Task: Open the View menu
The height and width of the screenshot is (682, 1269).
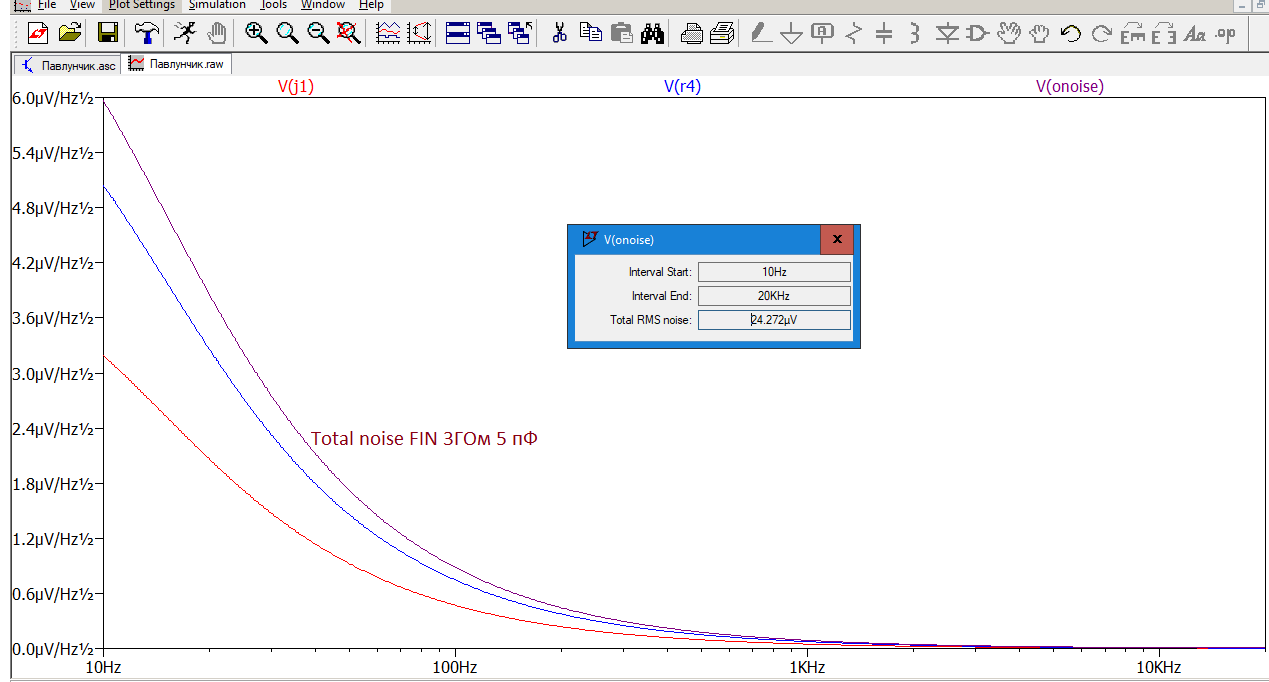Action: tap(82, 5)
